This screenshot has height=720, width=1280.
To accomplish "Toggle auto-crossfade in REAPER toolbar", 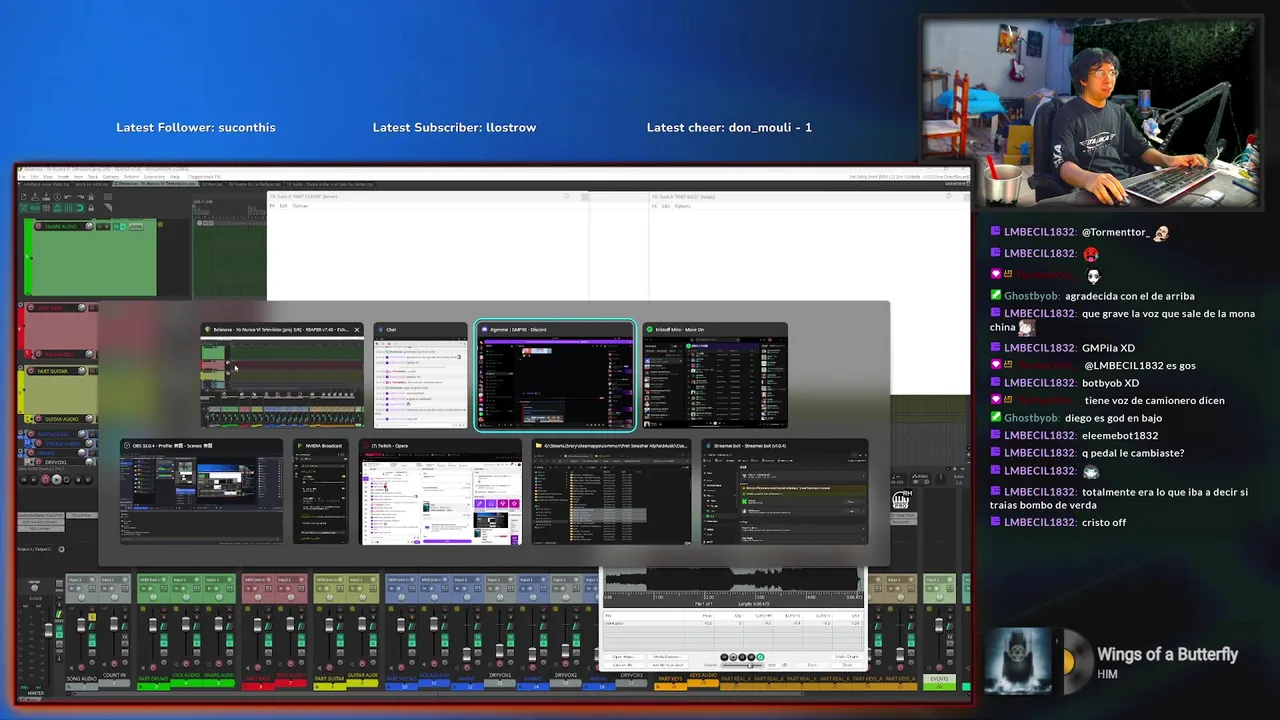I will click(24, 208).
